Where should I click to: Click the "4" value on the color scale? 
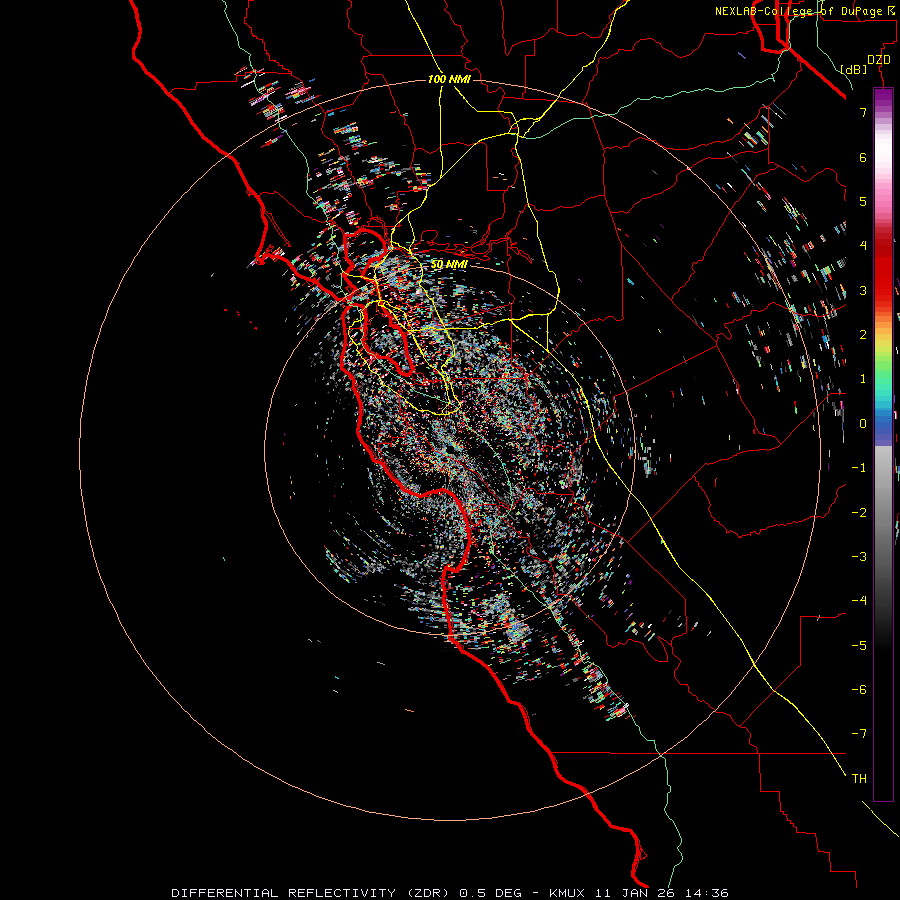[863, 246]
